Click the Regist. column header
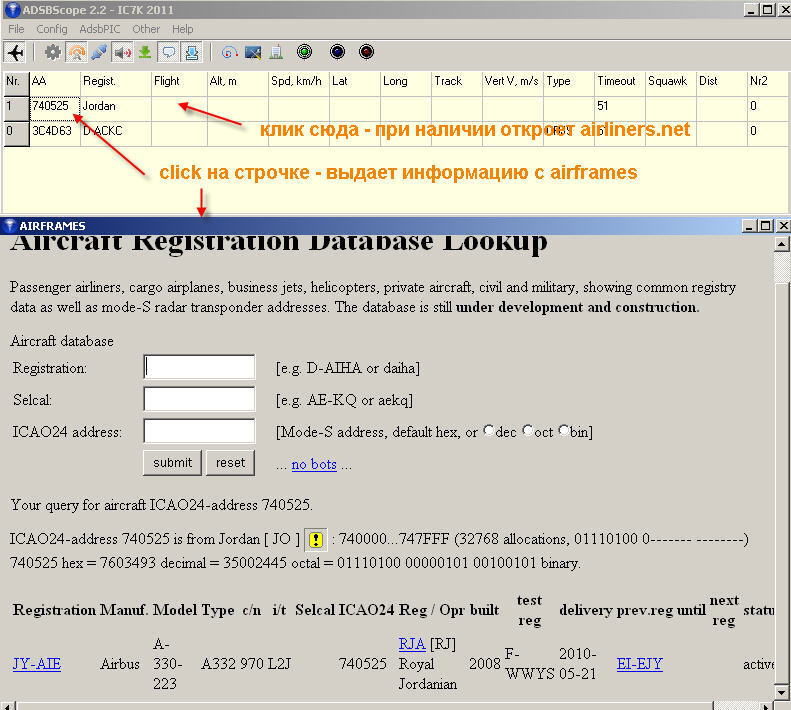This screenshot has width=791, height=710. (116, 83)
